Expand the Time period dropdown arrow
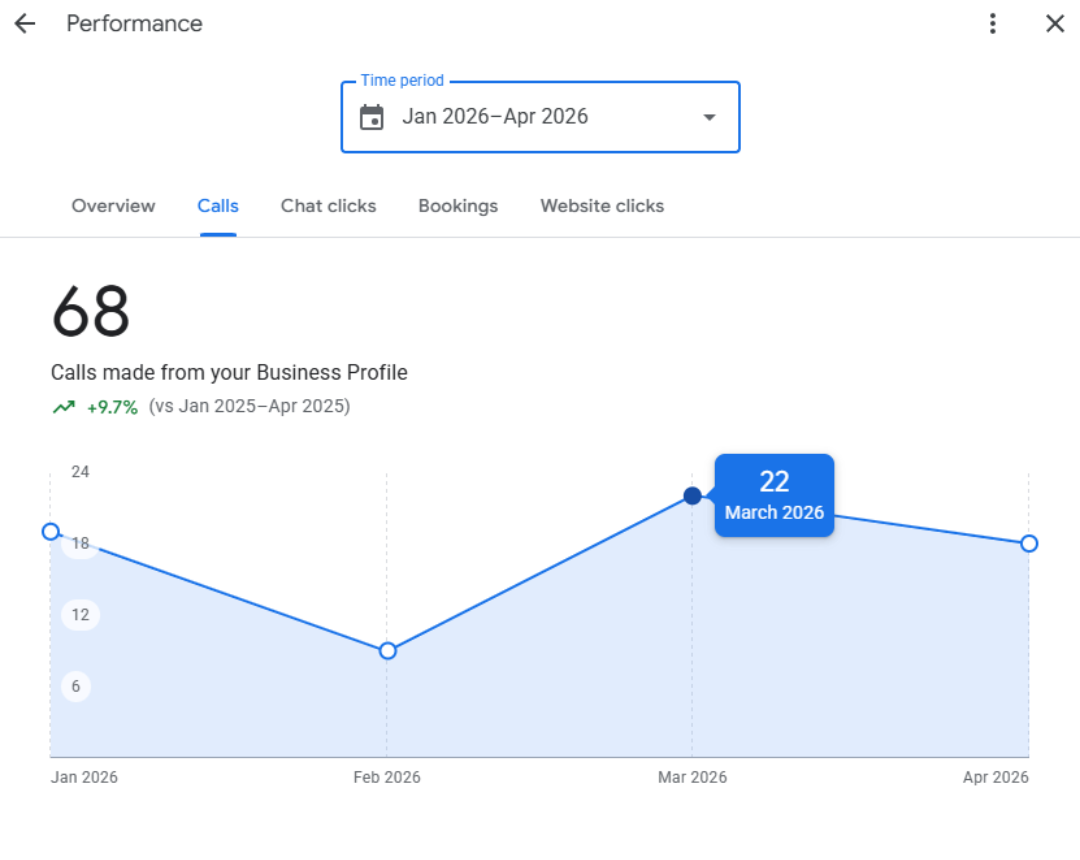This screenshot has width=1080, height=860. coord(709,117)
